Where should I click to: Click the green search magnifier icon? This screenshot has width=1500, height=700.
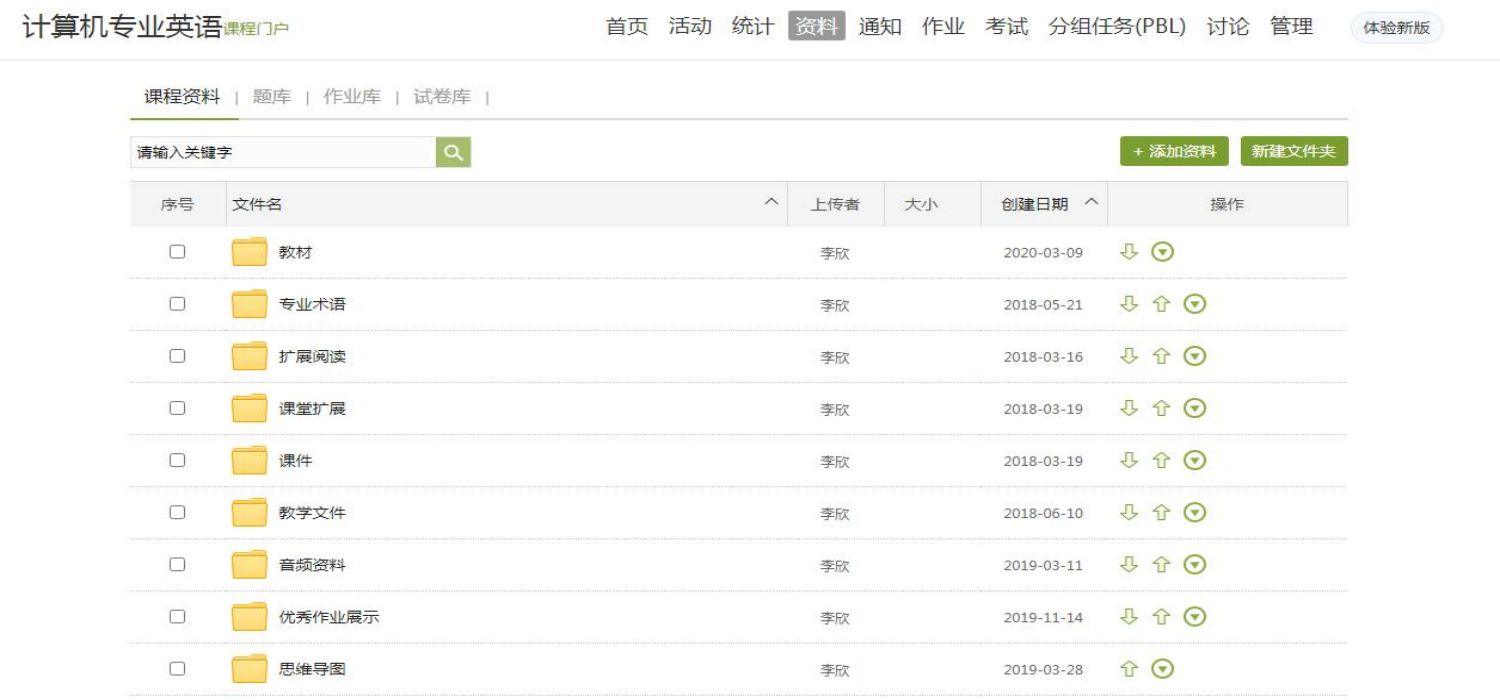click(453, 152)
